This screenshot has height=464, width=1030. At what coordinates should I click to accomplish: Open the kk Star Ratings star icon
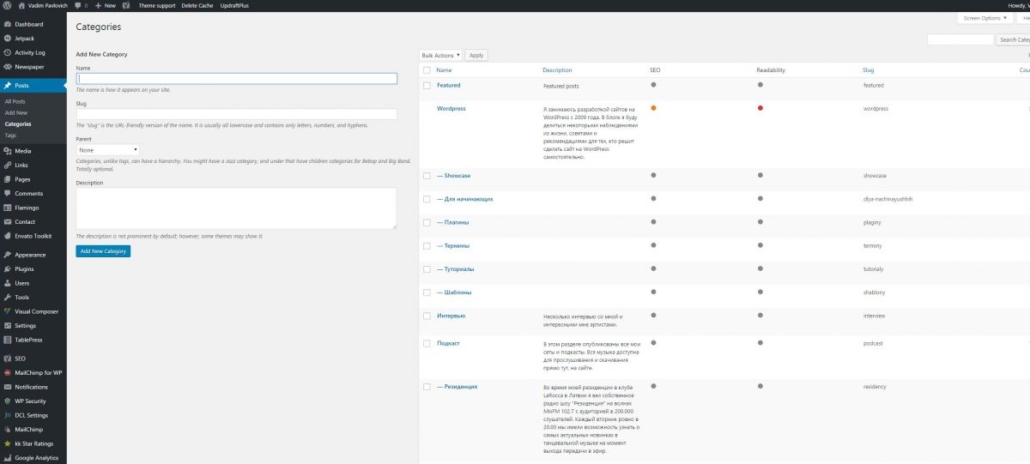(x=7, y=443)
